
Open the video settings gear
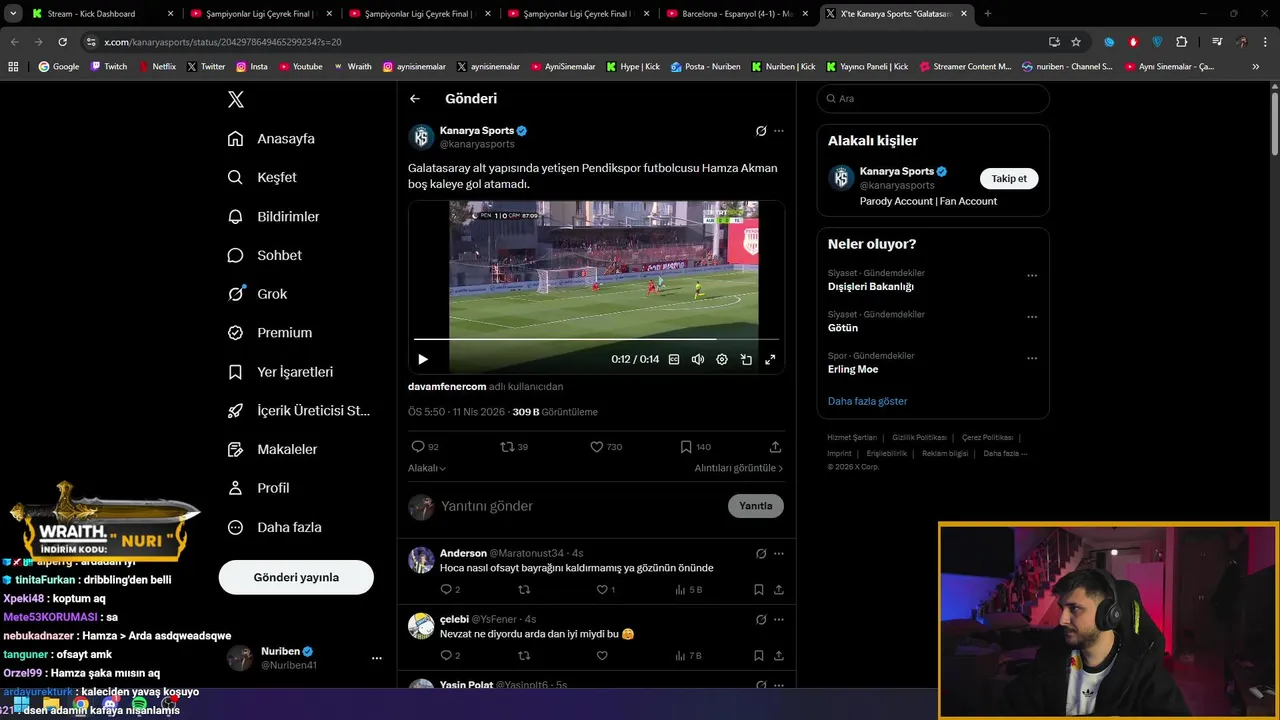point(722,359)
